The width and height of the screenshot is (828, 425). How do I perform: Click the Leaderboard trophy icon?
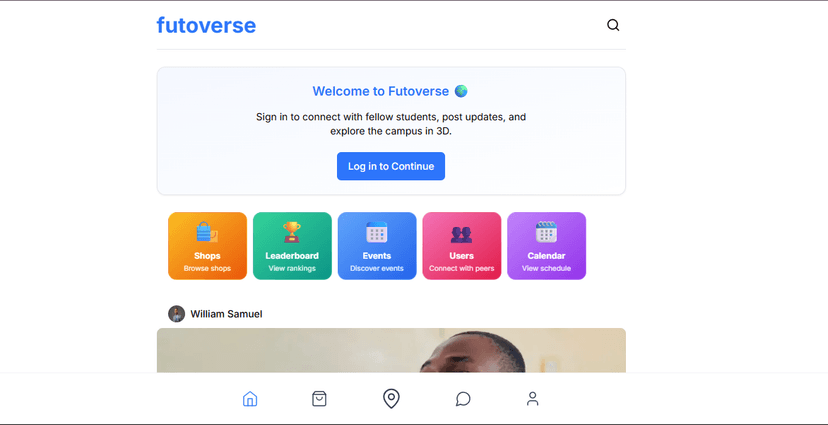(292, 232)
